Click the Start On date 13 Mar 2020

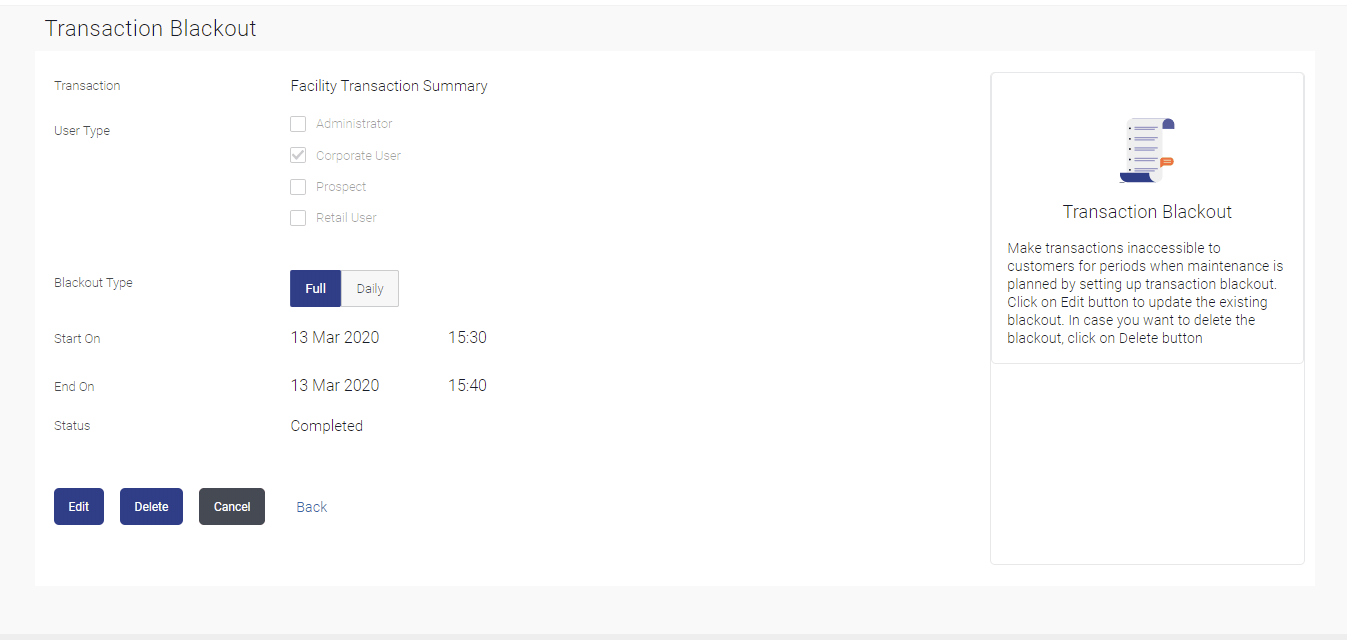coord(335,337)
